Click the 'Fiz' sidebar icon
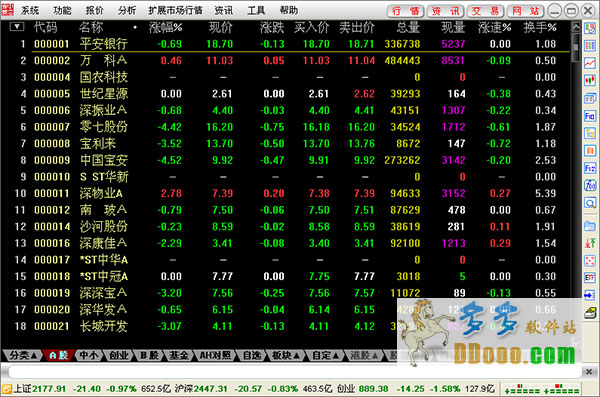 click(x=590, y=168)
